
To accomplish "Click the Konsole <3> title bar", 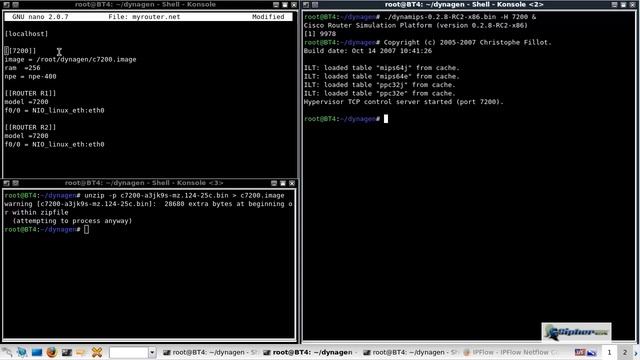I will [x=144, y=183].
